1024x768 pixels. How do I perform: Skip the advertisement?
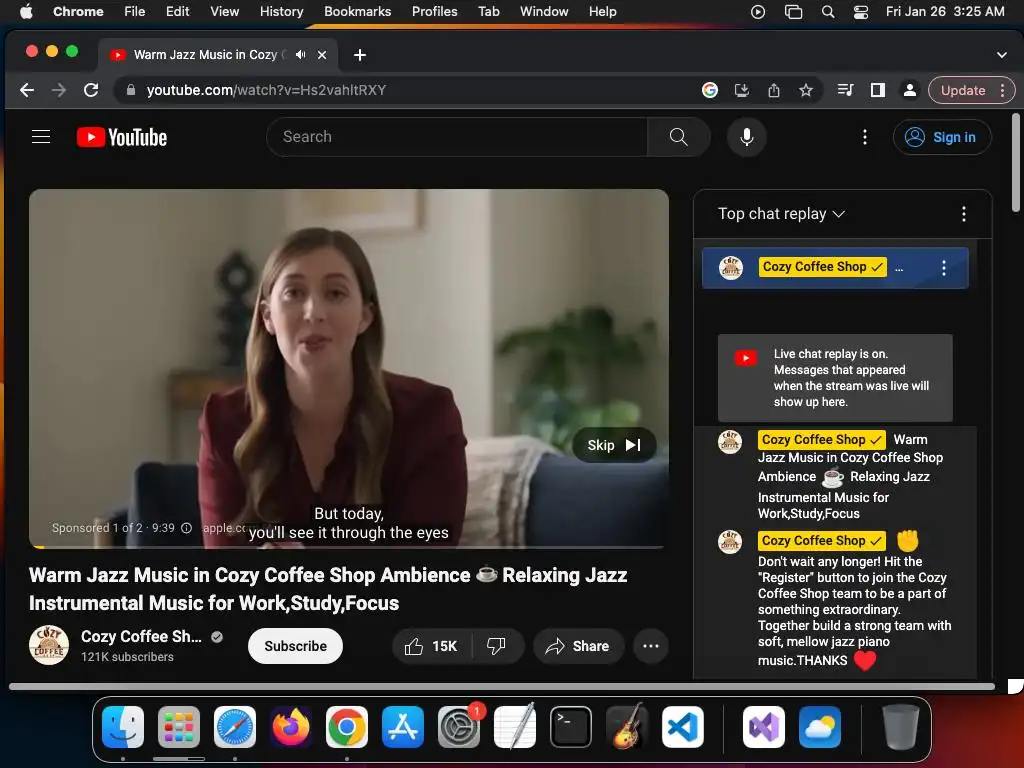click(x=614, y=445)
